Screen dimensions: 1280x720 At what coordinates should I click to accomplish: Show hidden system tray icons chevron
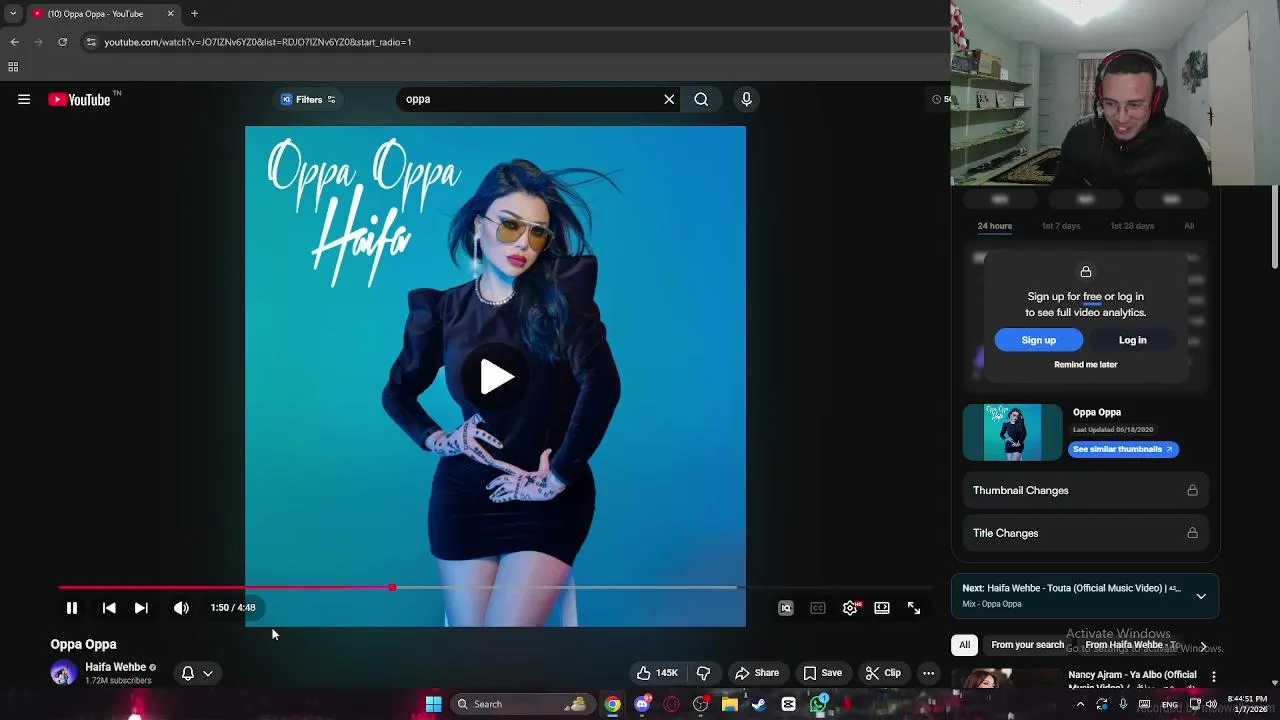1080,704
